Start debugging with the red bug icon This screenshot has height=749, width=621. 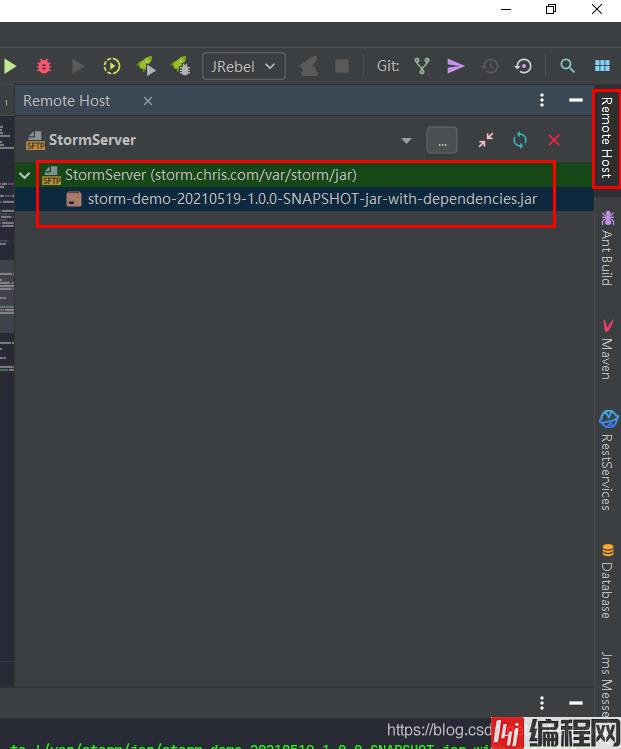point(44,66)
